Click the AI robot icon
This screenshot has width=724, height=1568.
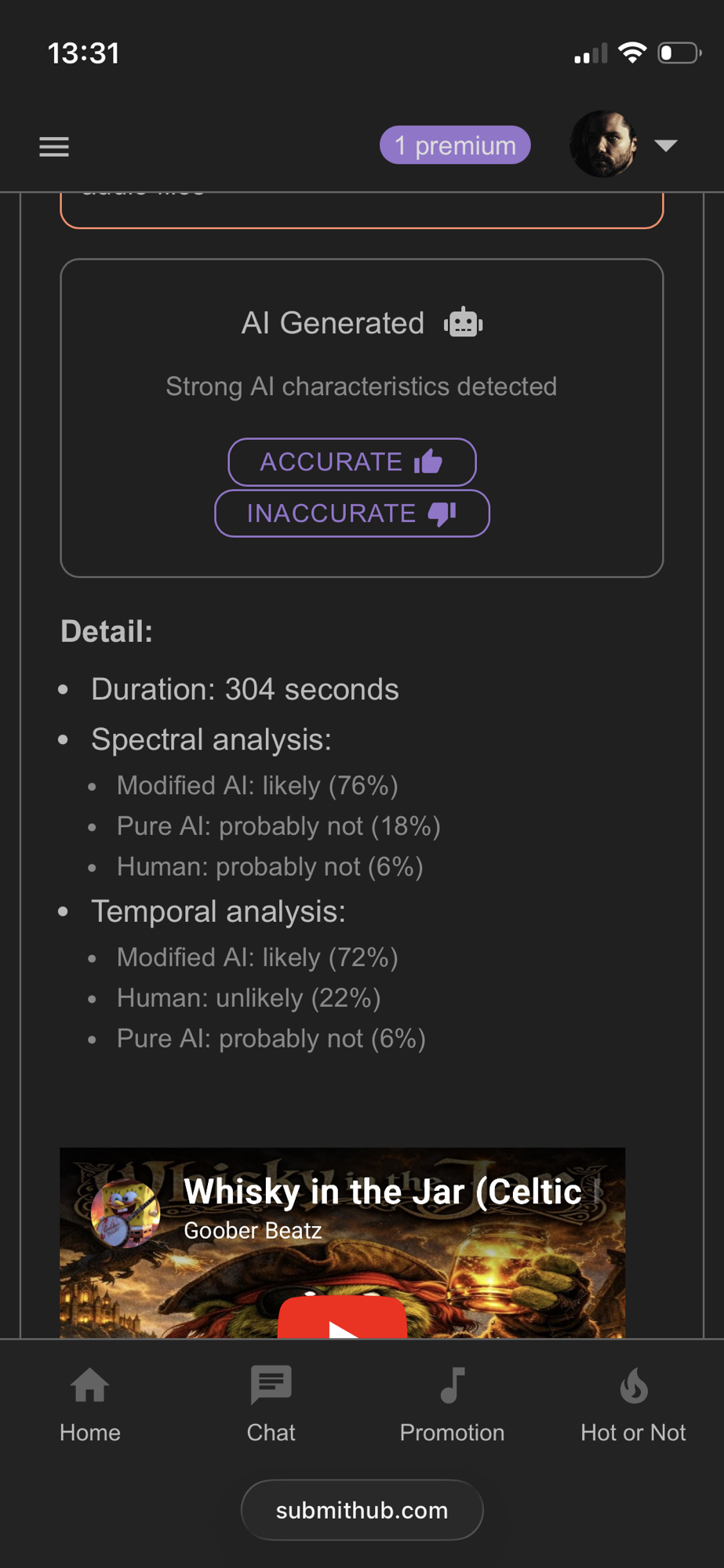coord(463,322)
